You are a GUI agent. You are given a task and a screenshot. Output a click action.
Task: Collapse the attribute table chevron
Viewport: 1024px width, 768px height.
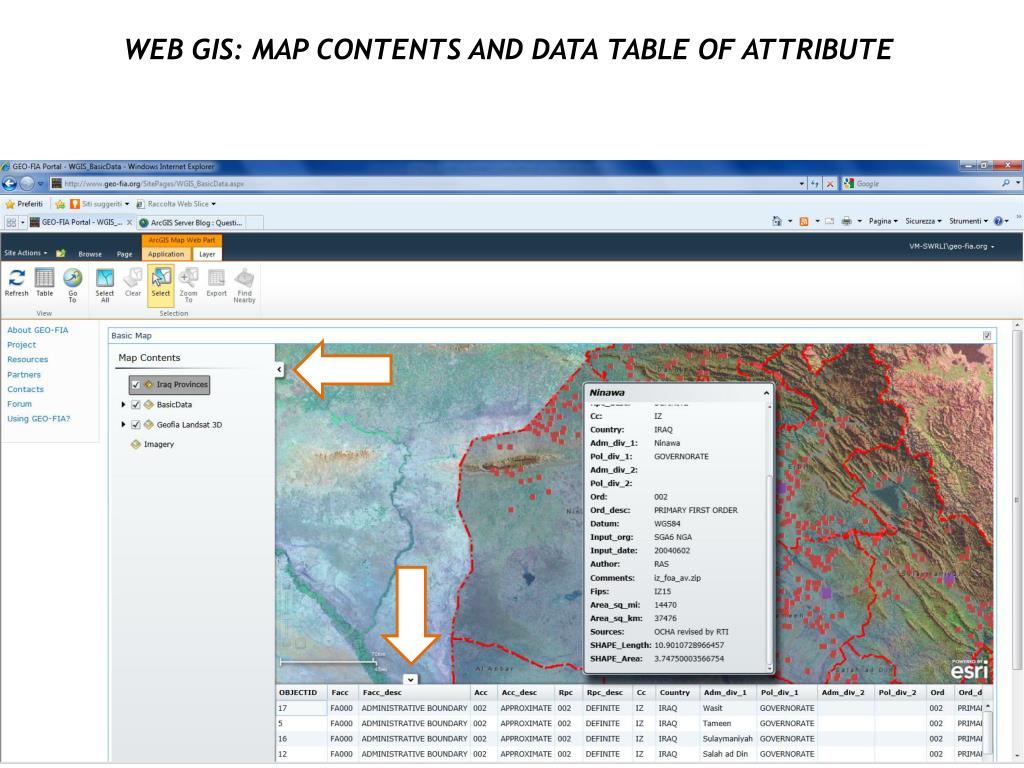(x=410, y=680)
